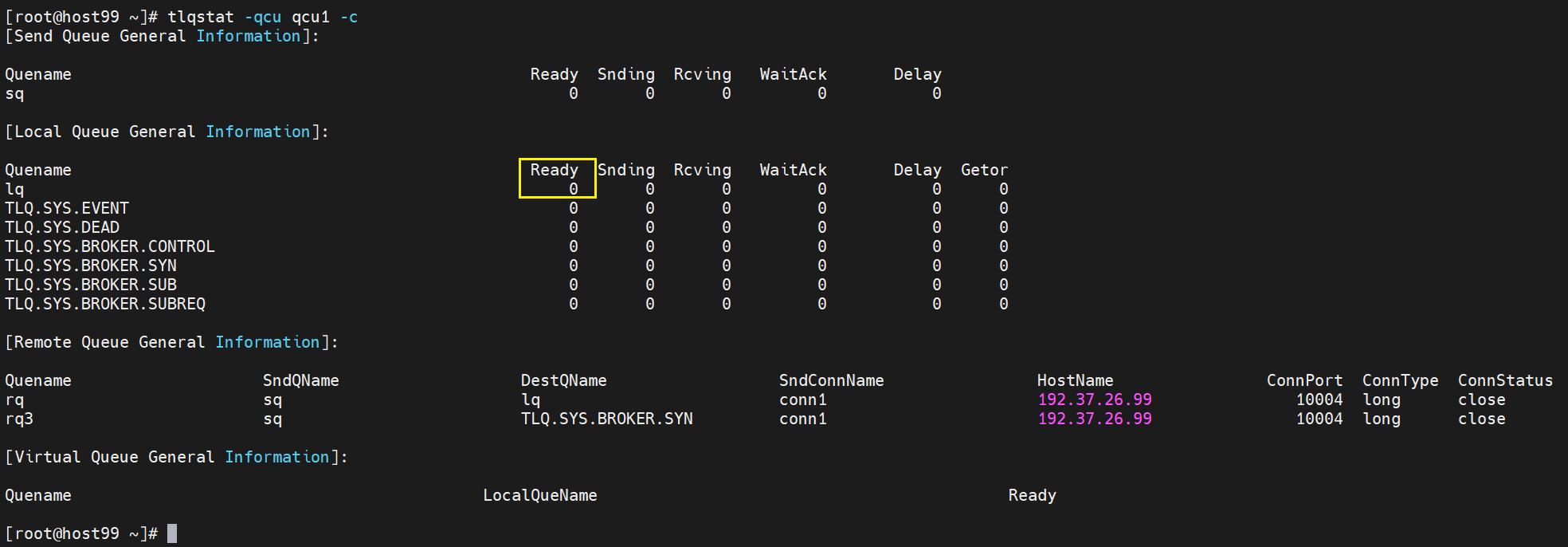Screen dimensions: 1568x547
Task: Click the close status in the rq3 row
Action: click(1481, 419)
